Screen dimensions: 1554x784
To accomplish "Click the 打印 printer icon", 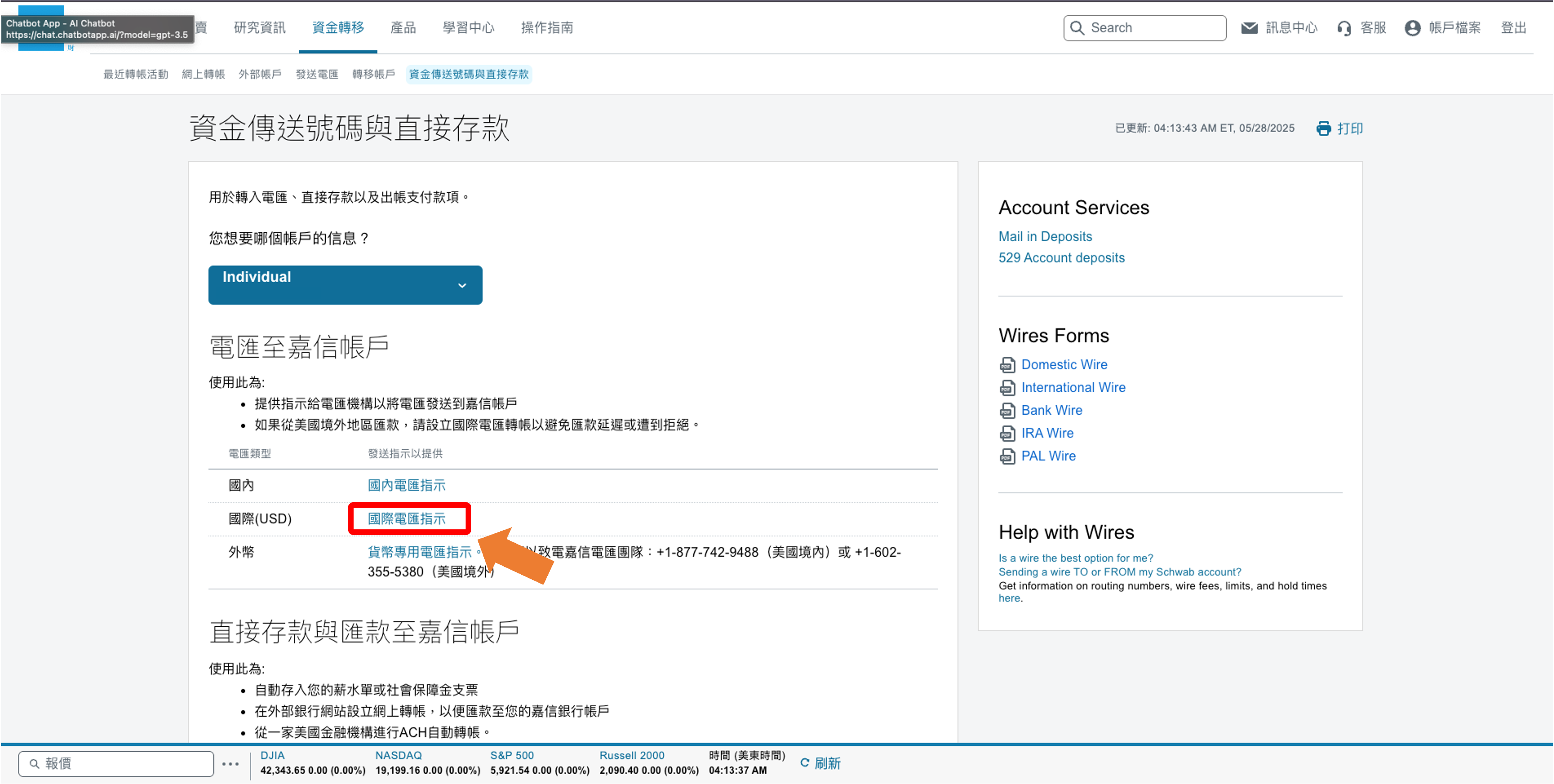I will [1324, 128].
